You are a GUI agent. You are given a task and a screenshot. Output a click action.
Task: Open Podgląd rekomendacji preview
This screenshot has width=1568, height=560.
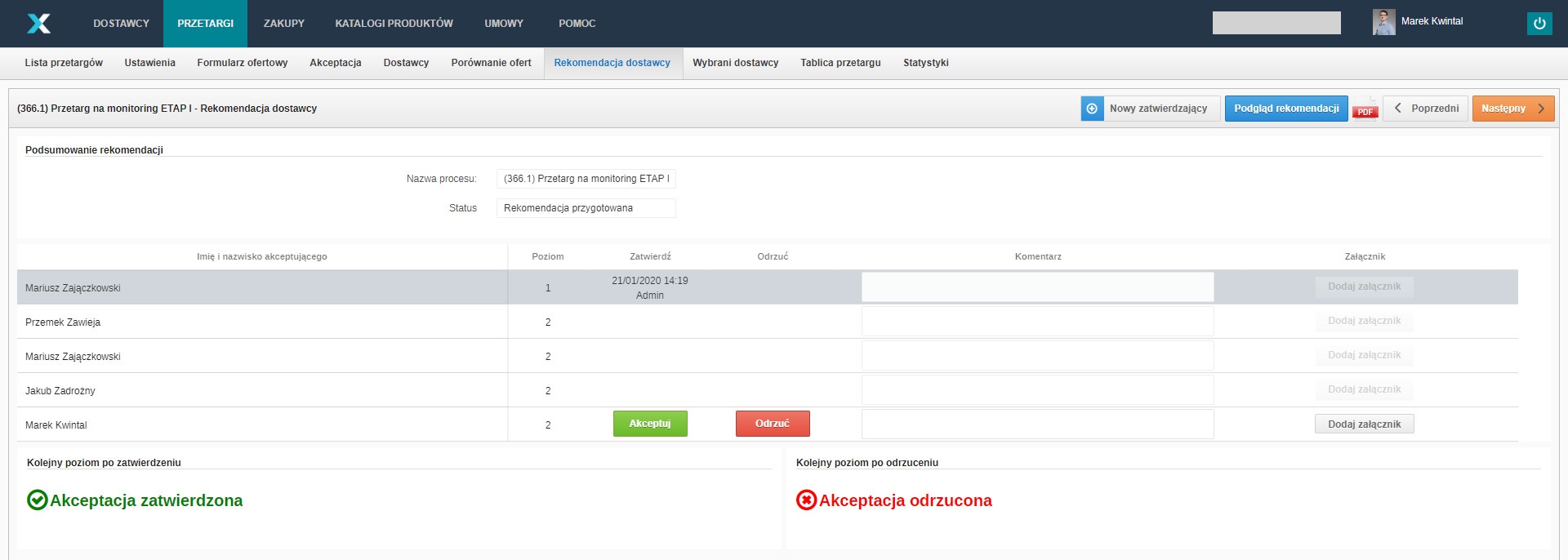[x=1285, y=109]
